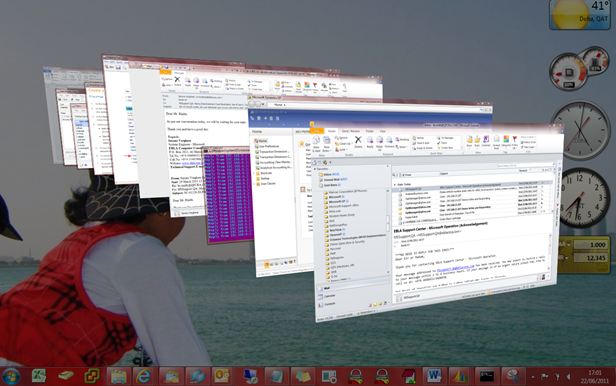Collapse the Date: Today group header
The width and height of the screenshot is (616, 386).
395,185
